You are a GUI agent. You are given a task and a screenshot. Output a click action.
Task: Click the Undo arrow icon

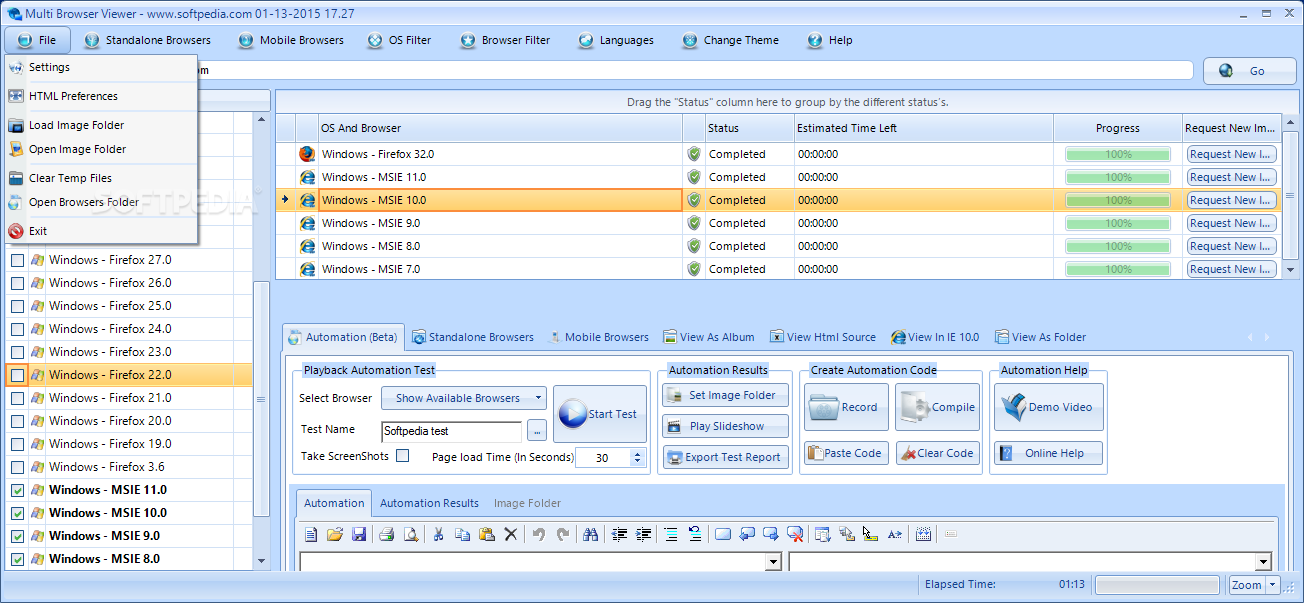click(x=538, y=534)
